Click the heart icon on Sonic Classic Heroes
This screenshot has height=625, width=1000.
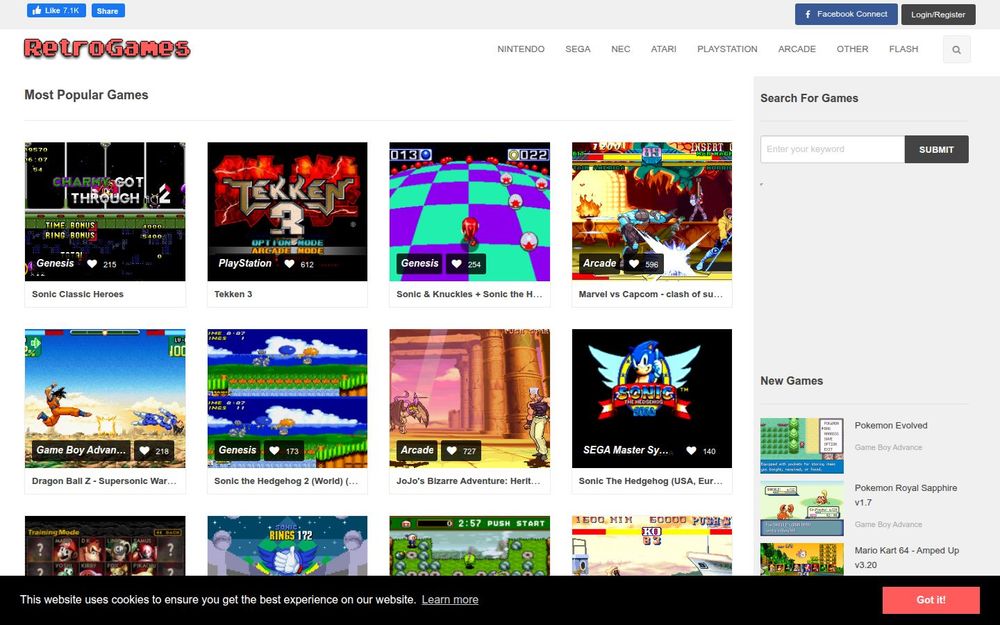(92, 263)
